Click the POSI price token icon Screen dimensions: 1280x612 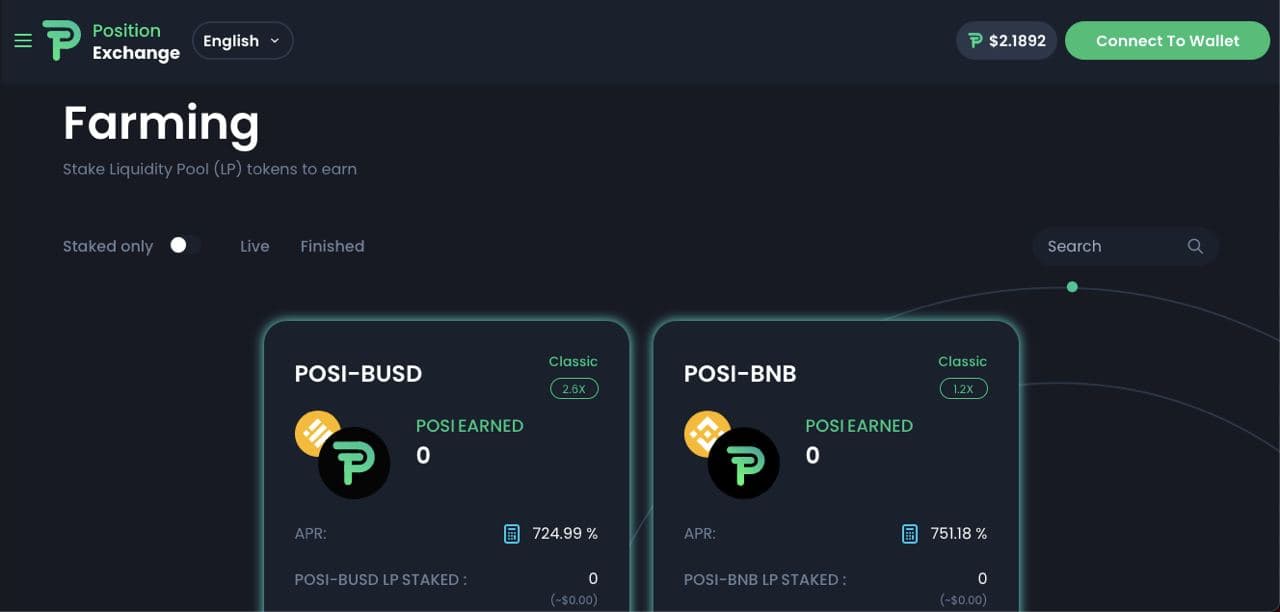click(976, 41)
